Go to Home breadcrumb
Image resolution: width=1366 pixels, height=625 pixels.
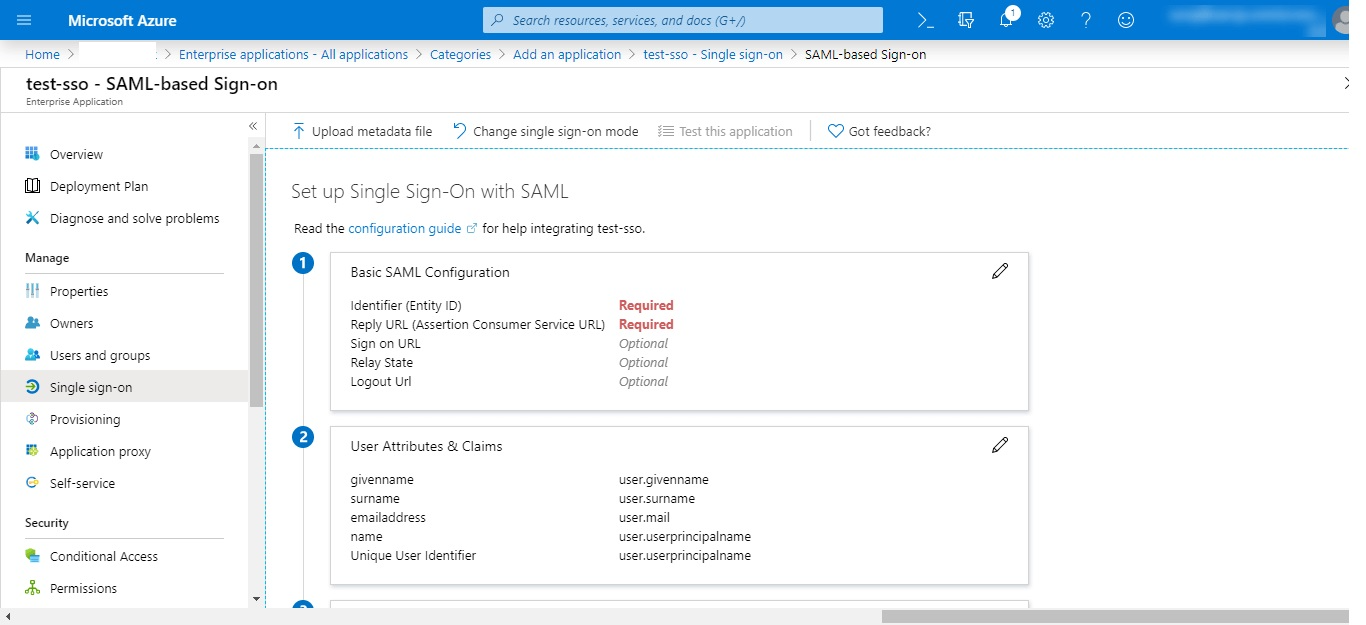[43, 54]
